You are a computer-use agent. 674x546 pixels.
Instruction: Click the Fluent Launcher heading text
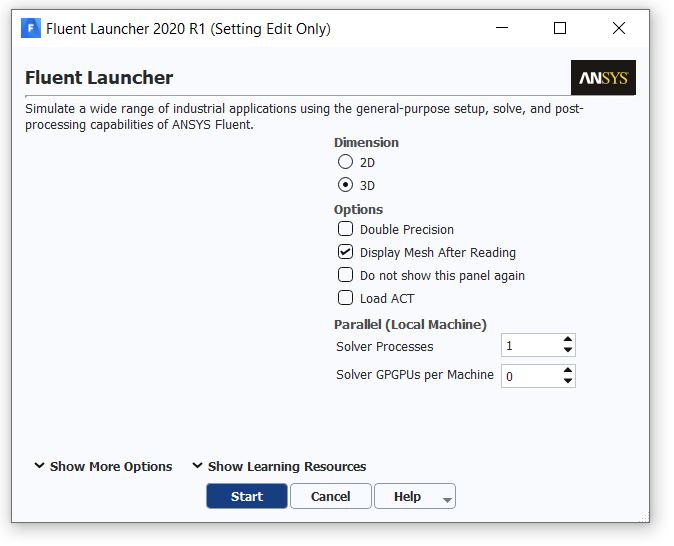tap(99, 78)
